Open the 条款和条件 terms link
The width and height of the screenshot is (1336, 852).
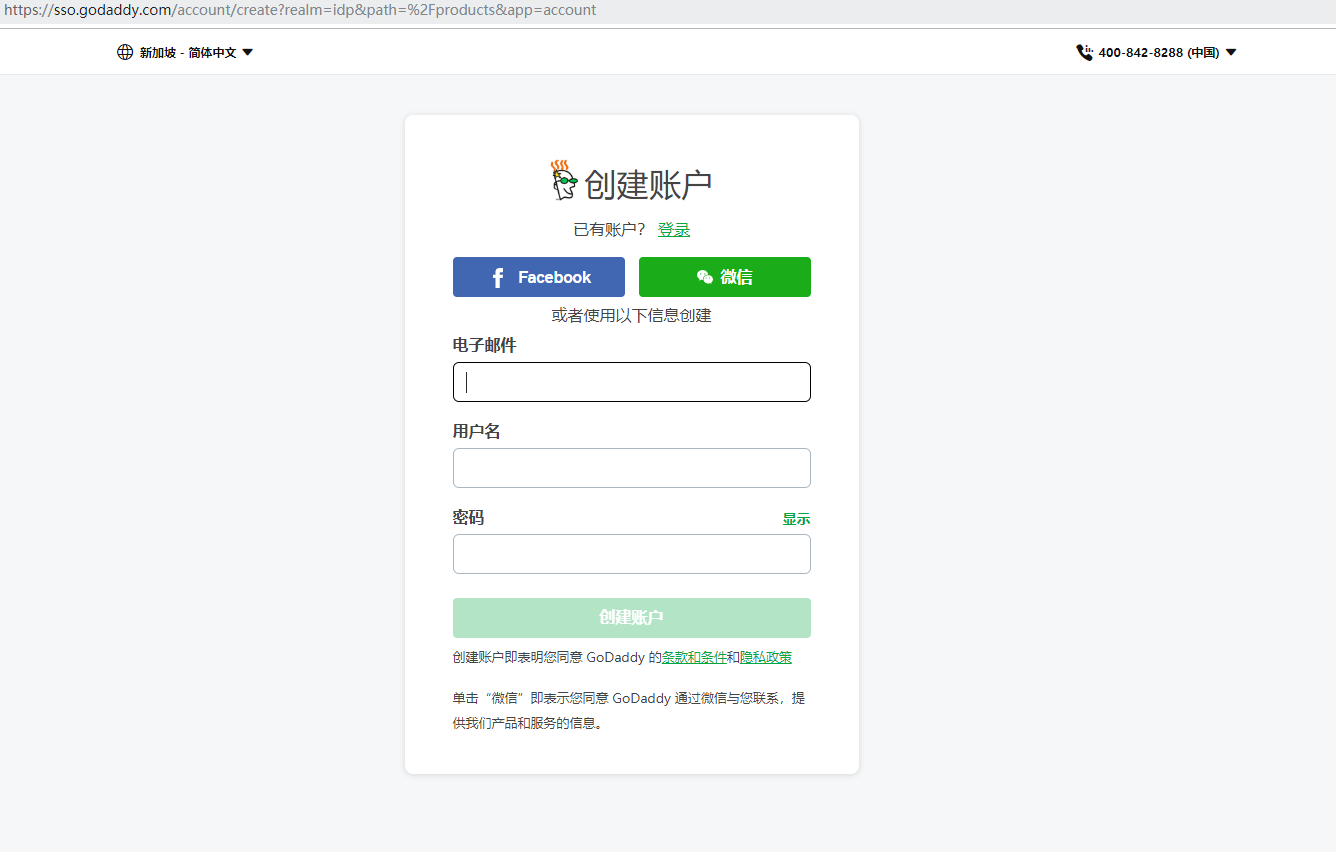pyautogui.click(x=694, y=658)
